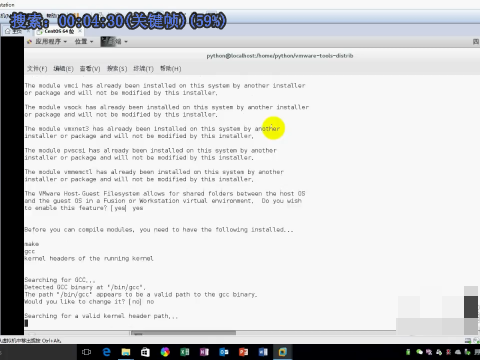Open the 查看(V) terminal menu
This screenshot has height=360, width=480.
click(x=90, y=69)
